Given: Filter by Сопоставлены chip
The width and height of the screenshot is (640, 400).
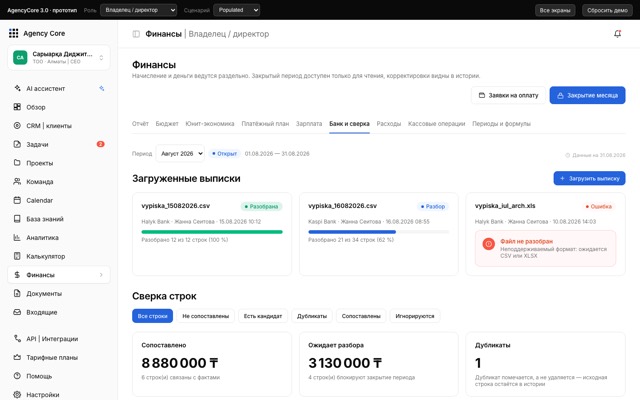Looking at the screenshot, I should tap(361, 316).
